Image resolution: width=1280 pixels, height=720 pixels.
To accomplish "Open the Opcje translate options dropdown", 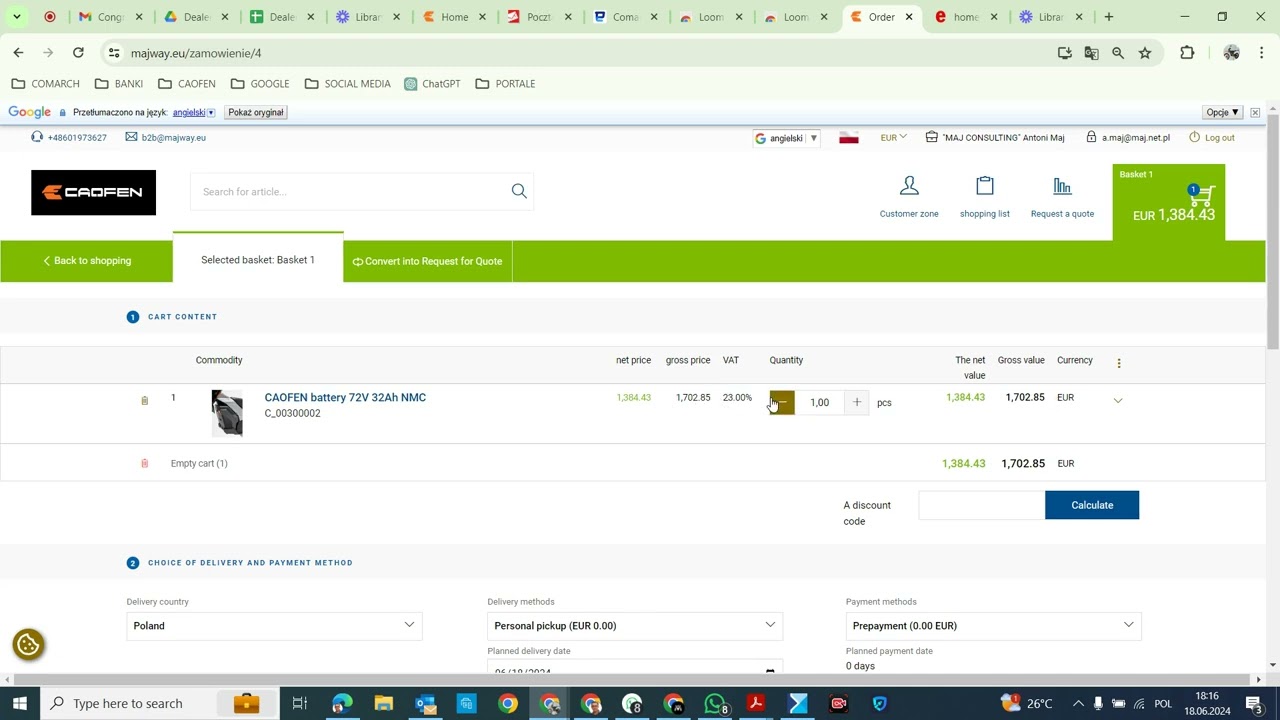I will click(1223, 112).
